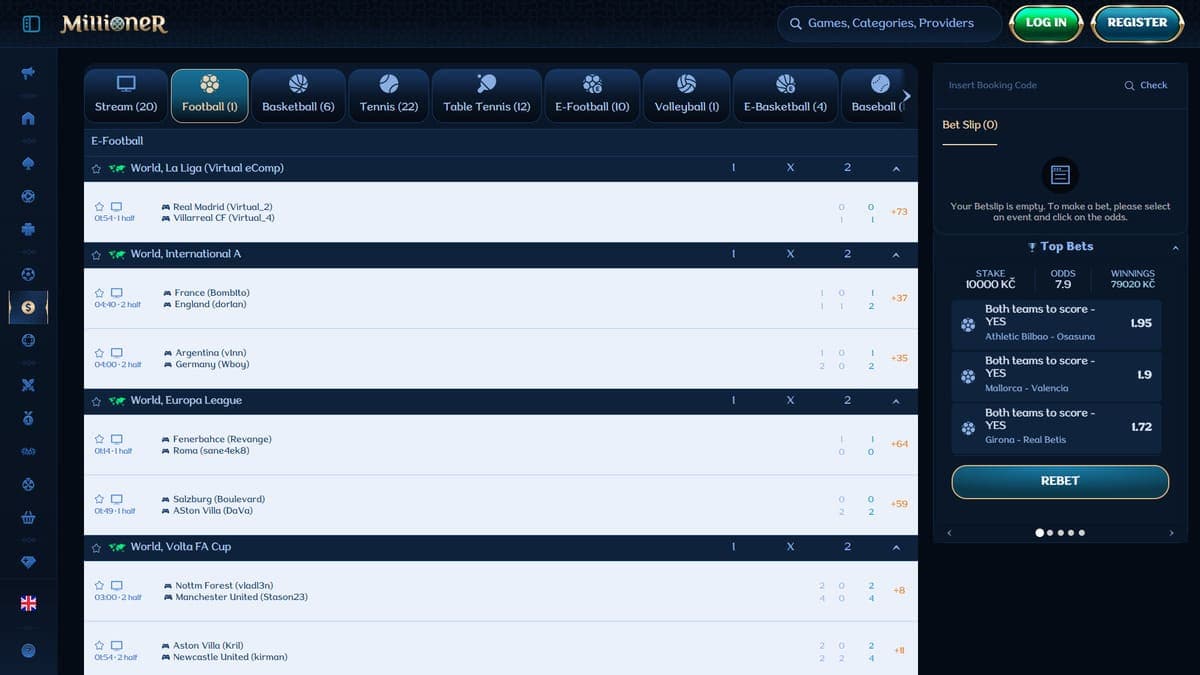Click the REGISTER button

1137,23
